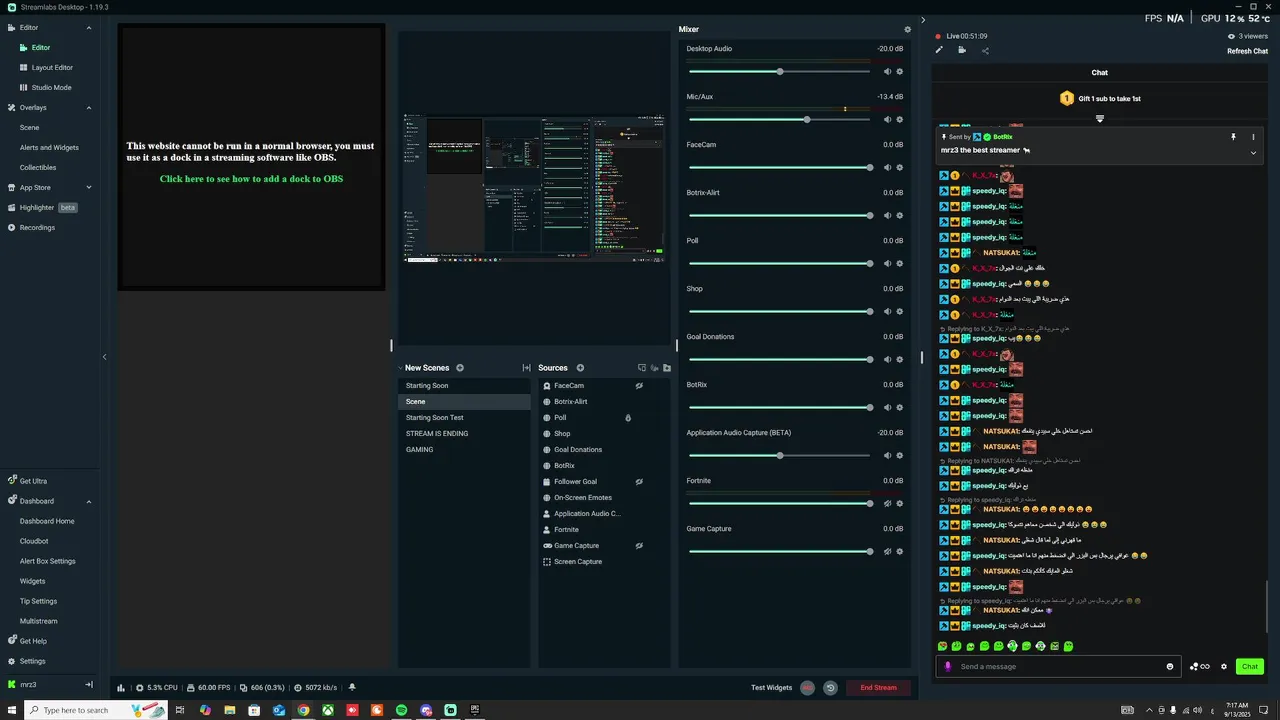Click camera clip icon above chat
This screenshot has width=1280, height=720.
coord(962,50)
